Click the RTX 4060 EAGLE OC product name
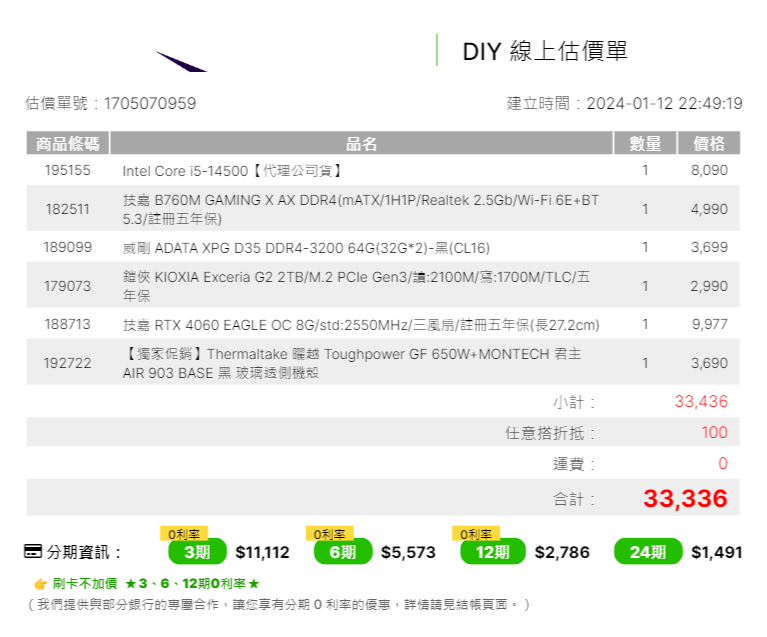The image size is (767, 637). pos(361,325)
